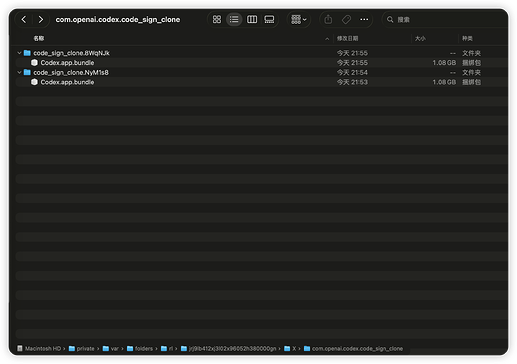Screen dimensions: 517x364
Task: Select Codex.app.bundle under code_sign_clone.8WqNJk
Action: 262,63
